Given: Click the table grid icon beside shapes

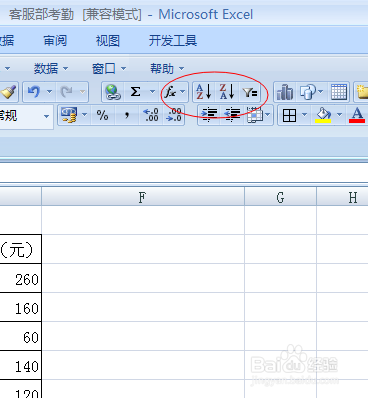Looking at the screenshot, I should (x=339, y=92).
